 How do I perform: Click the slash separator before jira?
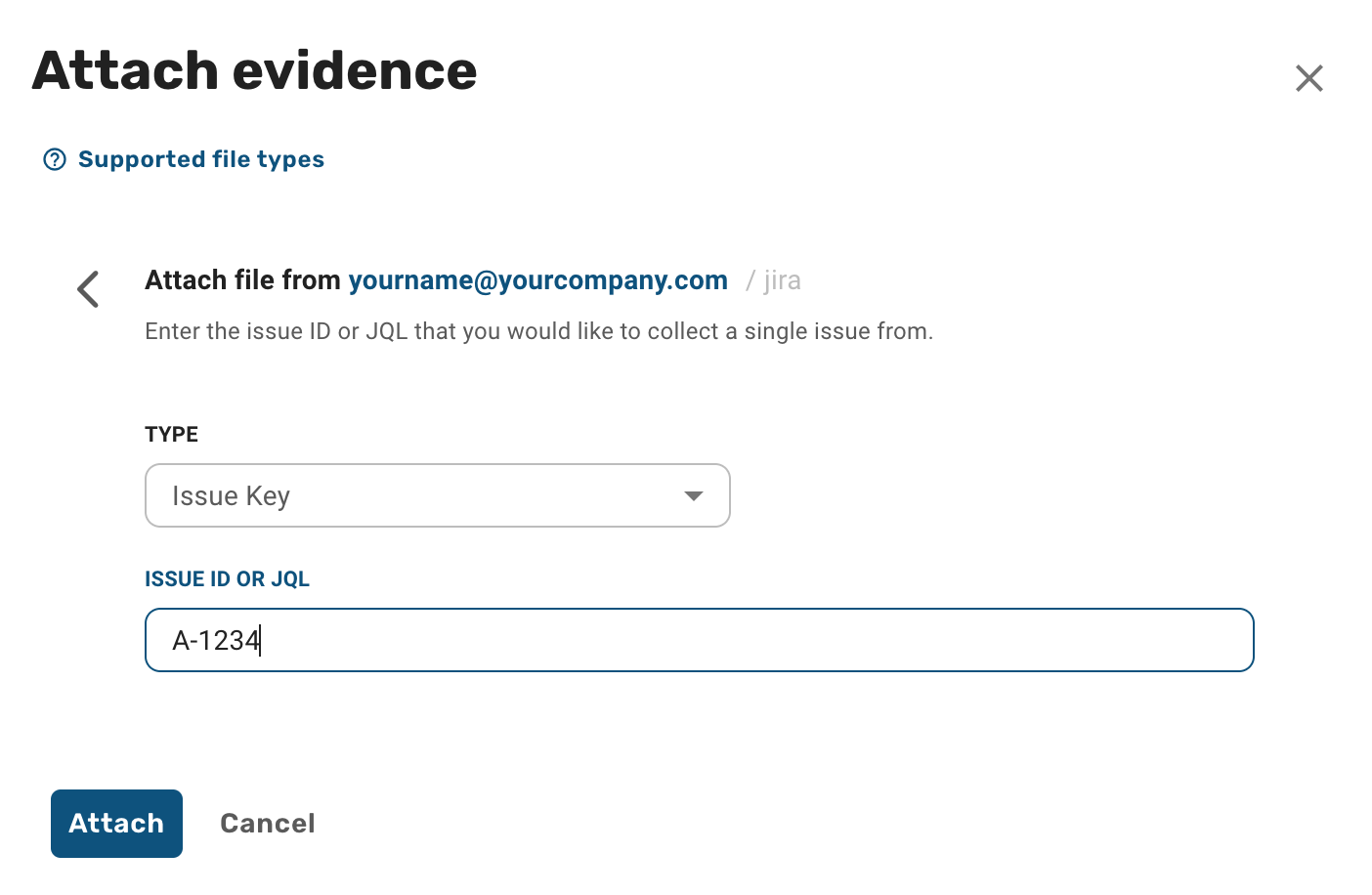coord(750,281)
